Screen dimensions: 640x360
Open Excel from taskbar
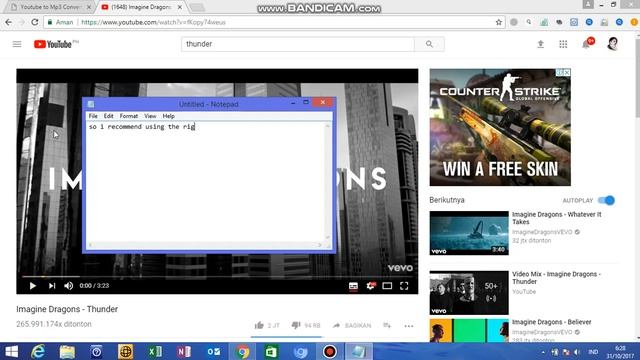point(154,351)
